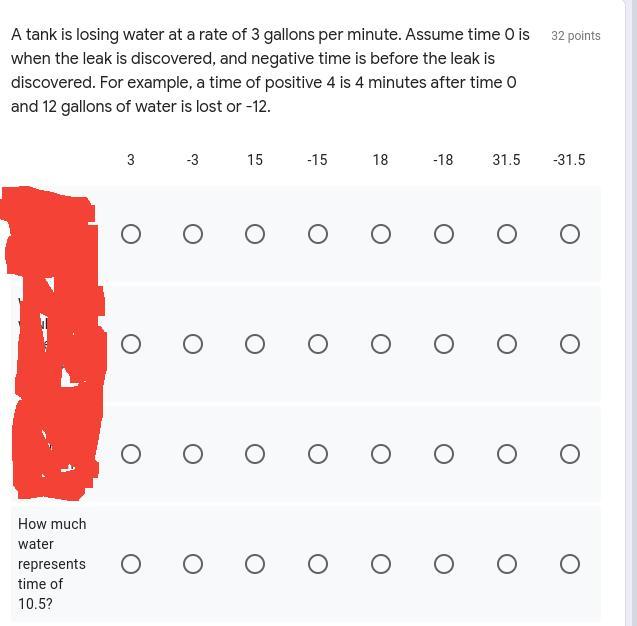Choose -15 in the time of 10.5 row
Image resolution: width=637 pixels, height=626 pixels.
(318, 564)
